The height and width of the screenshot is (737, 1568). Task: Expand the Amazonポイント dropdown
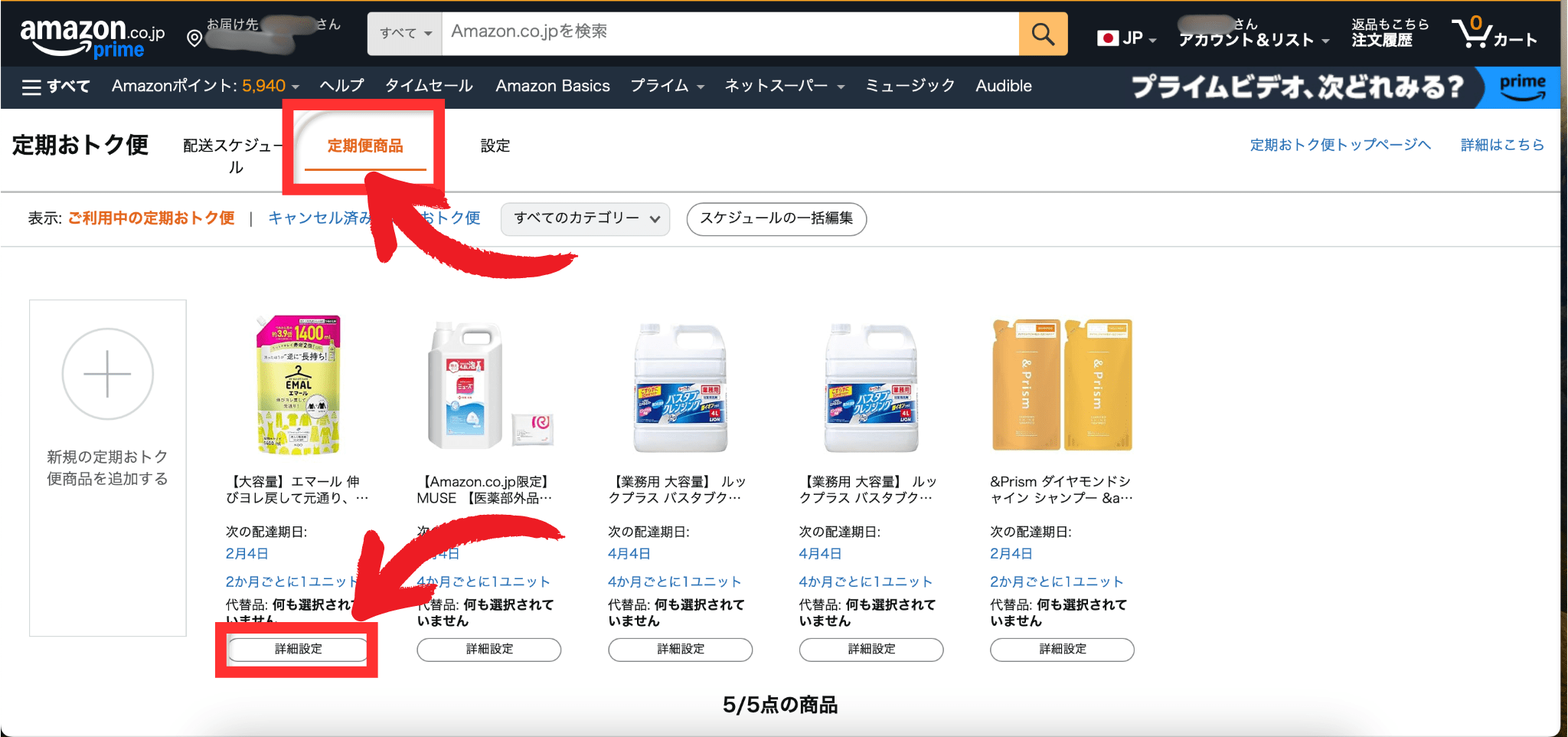coord(205,86)
